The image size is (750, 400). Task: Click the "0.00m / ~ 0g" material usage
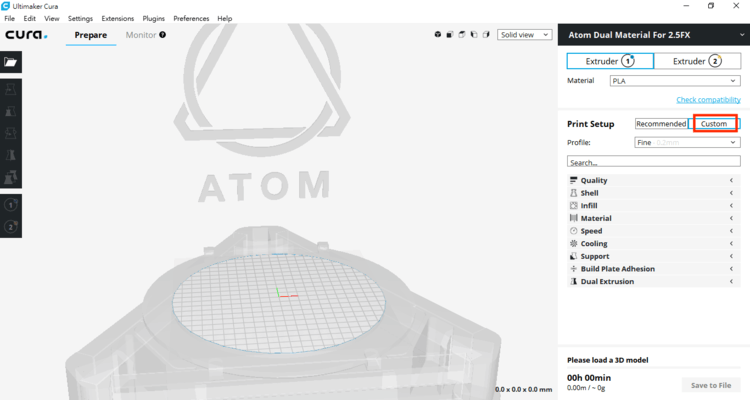click(586, 388)
